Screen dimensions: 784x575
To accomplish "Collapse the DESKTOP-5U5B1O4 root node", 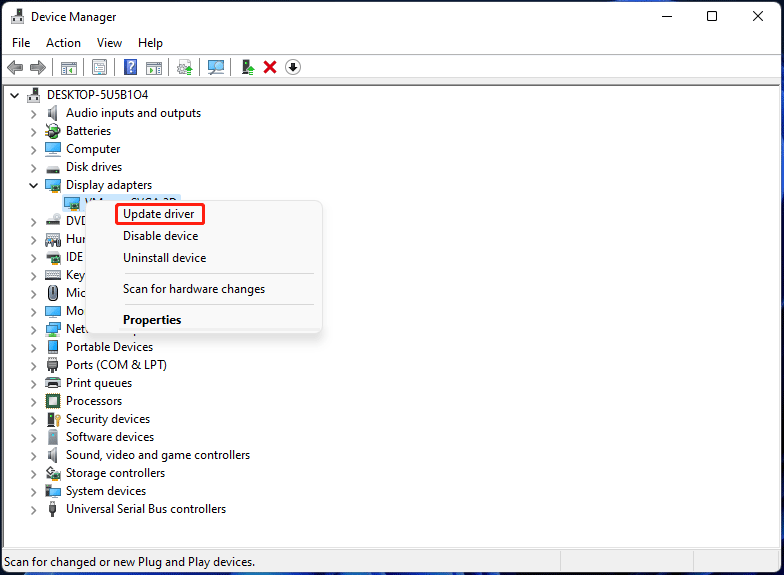I will click(x=14, y=95).
